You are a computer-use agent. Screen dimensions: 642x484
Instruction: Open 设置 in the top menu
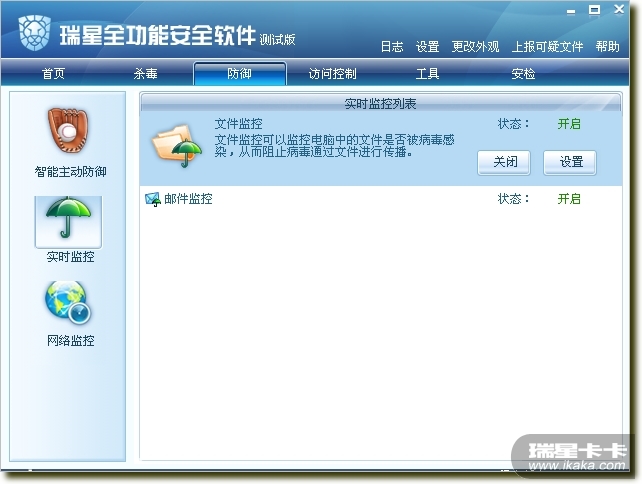click(427, 47)
